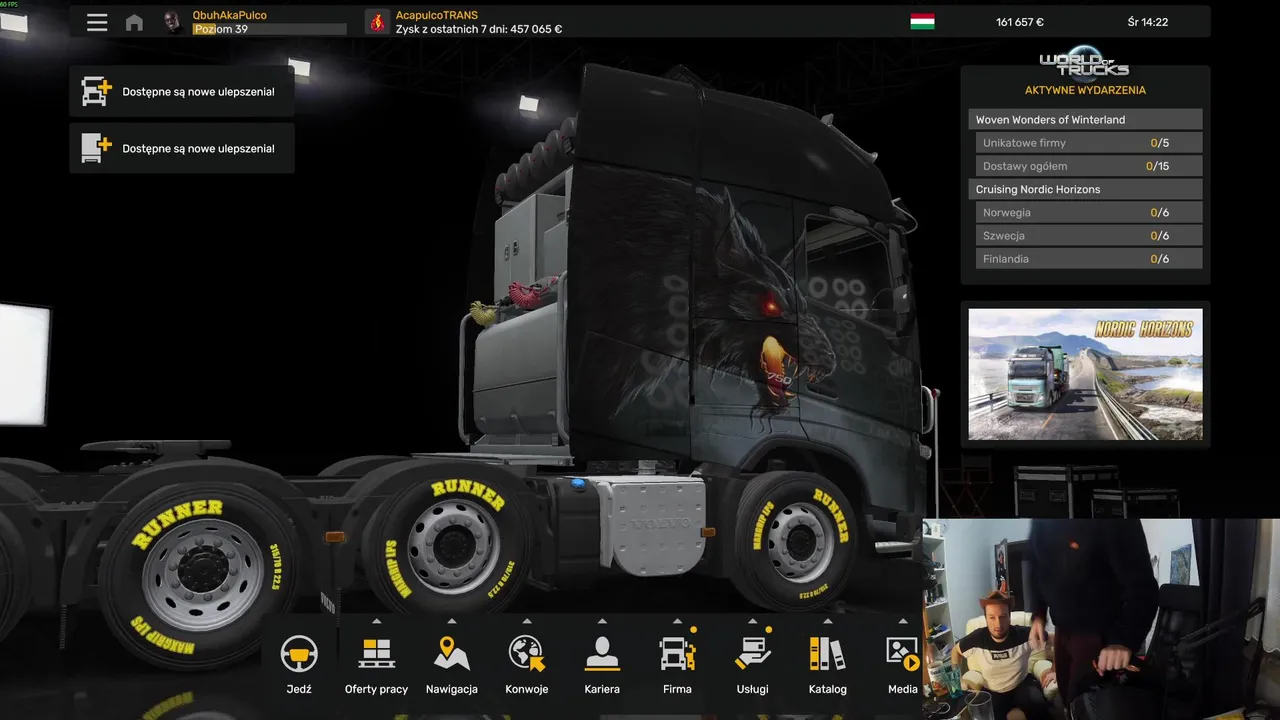Click the Śr 14:22 game clock

click(1147, 22)
